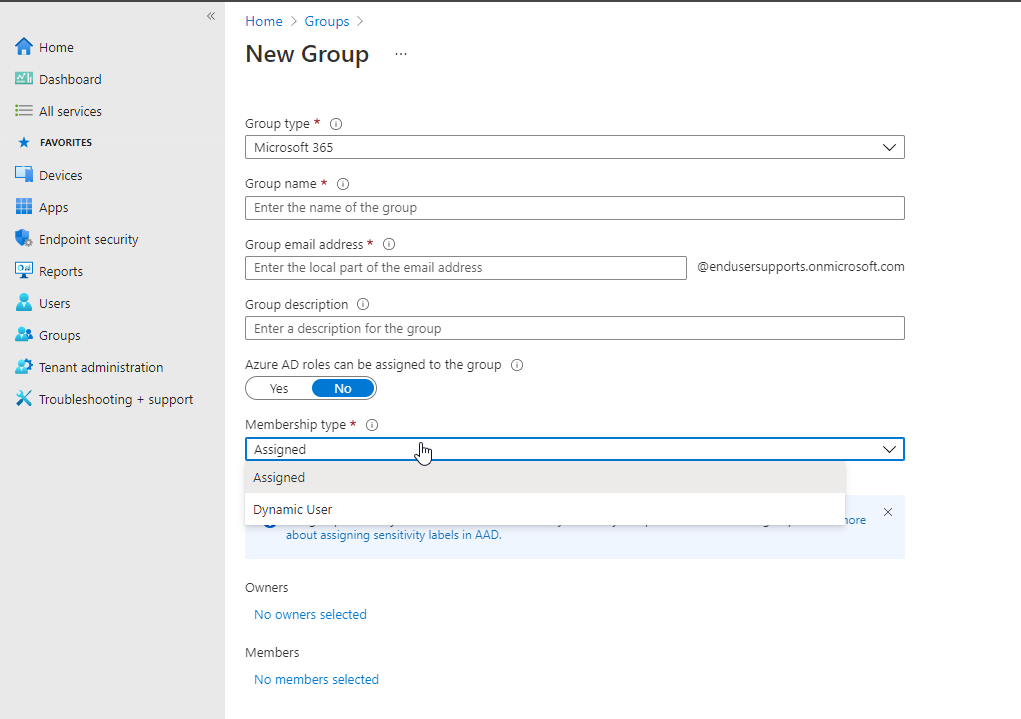Click the FAVORITES section label
The height and width of the screenshot is (719, 1021).
66,142
